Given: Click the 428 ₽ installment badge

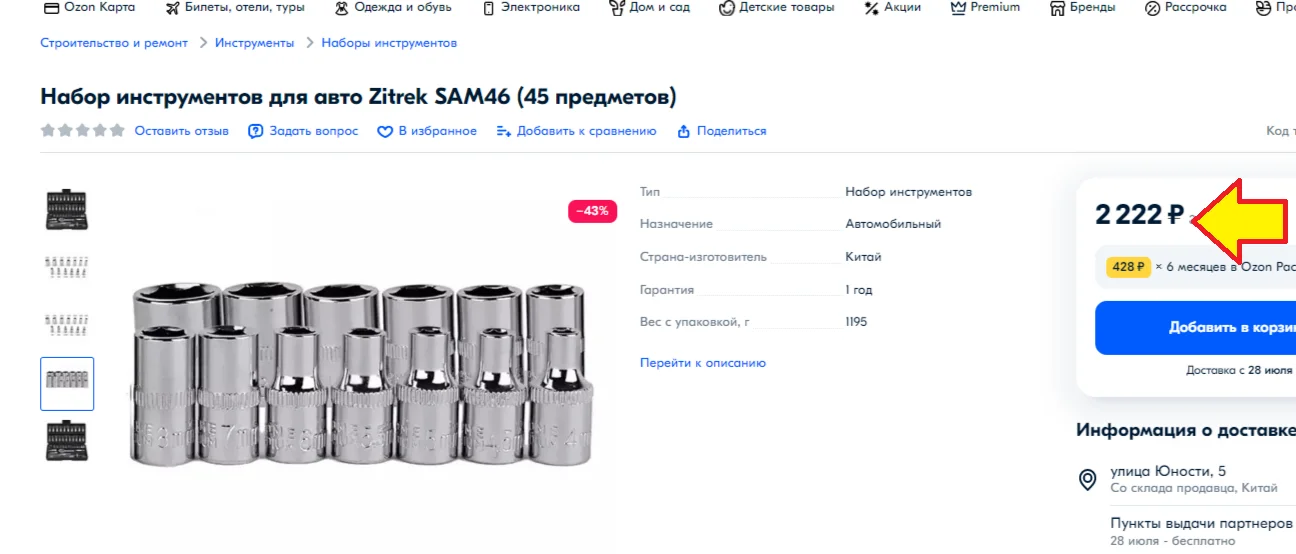Looking at the screenshot, I should click(1128, 267).
